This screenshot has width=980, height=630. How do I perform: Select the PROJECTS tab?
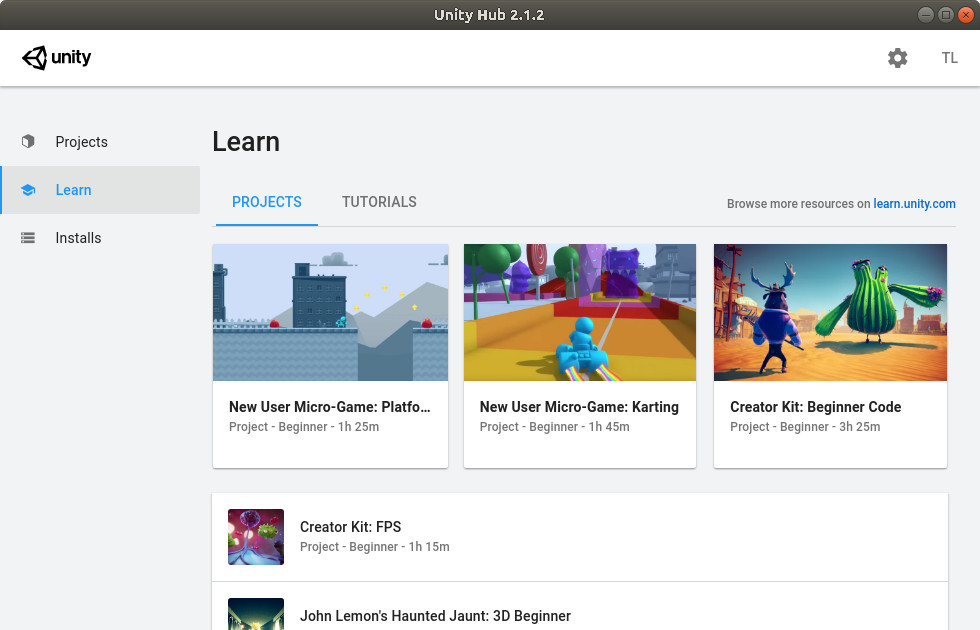pyautogui.click(x=266, y=202)
